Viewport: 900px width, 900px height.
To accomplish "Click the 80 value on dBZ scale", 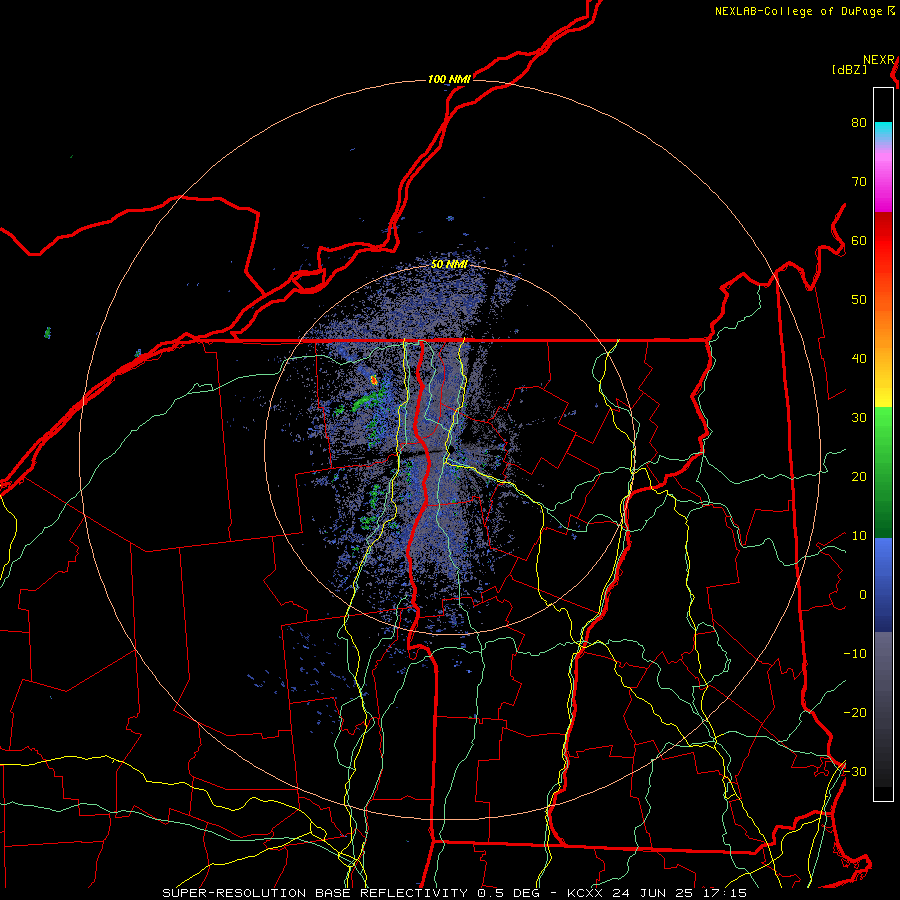I will [x=859, y=123].
